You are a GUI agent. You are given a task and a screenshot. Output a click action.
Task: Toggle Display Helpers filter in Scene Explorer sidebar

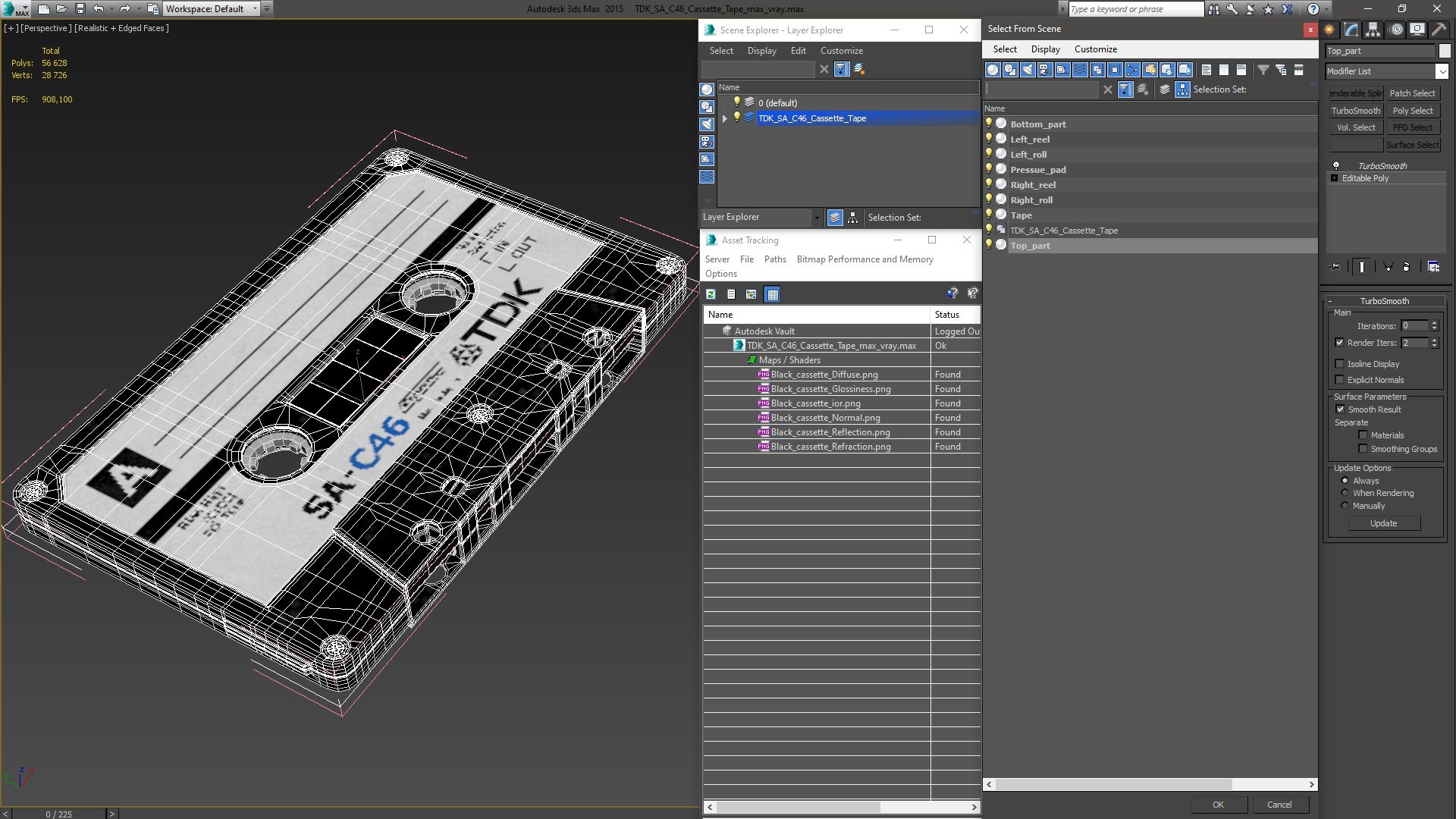click(707, 159)
